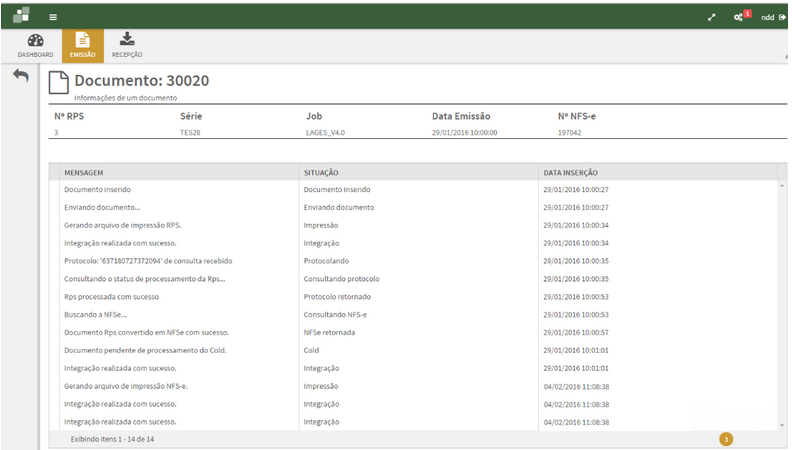Click scrollbar up arrow of message table
This screenshot has width=792, height=450.
pos(782,185)
